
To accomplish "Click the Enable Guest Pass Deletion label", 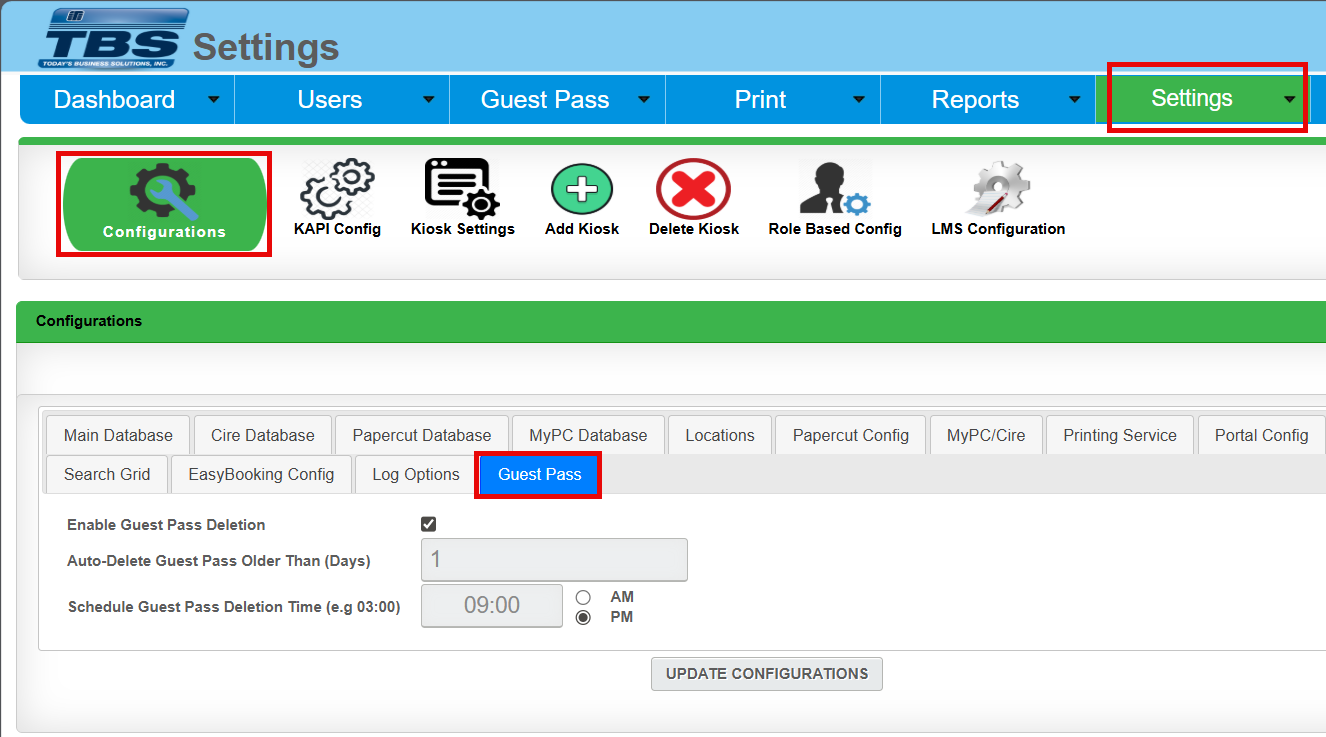I will point(166,524).
